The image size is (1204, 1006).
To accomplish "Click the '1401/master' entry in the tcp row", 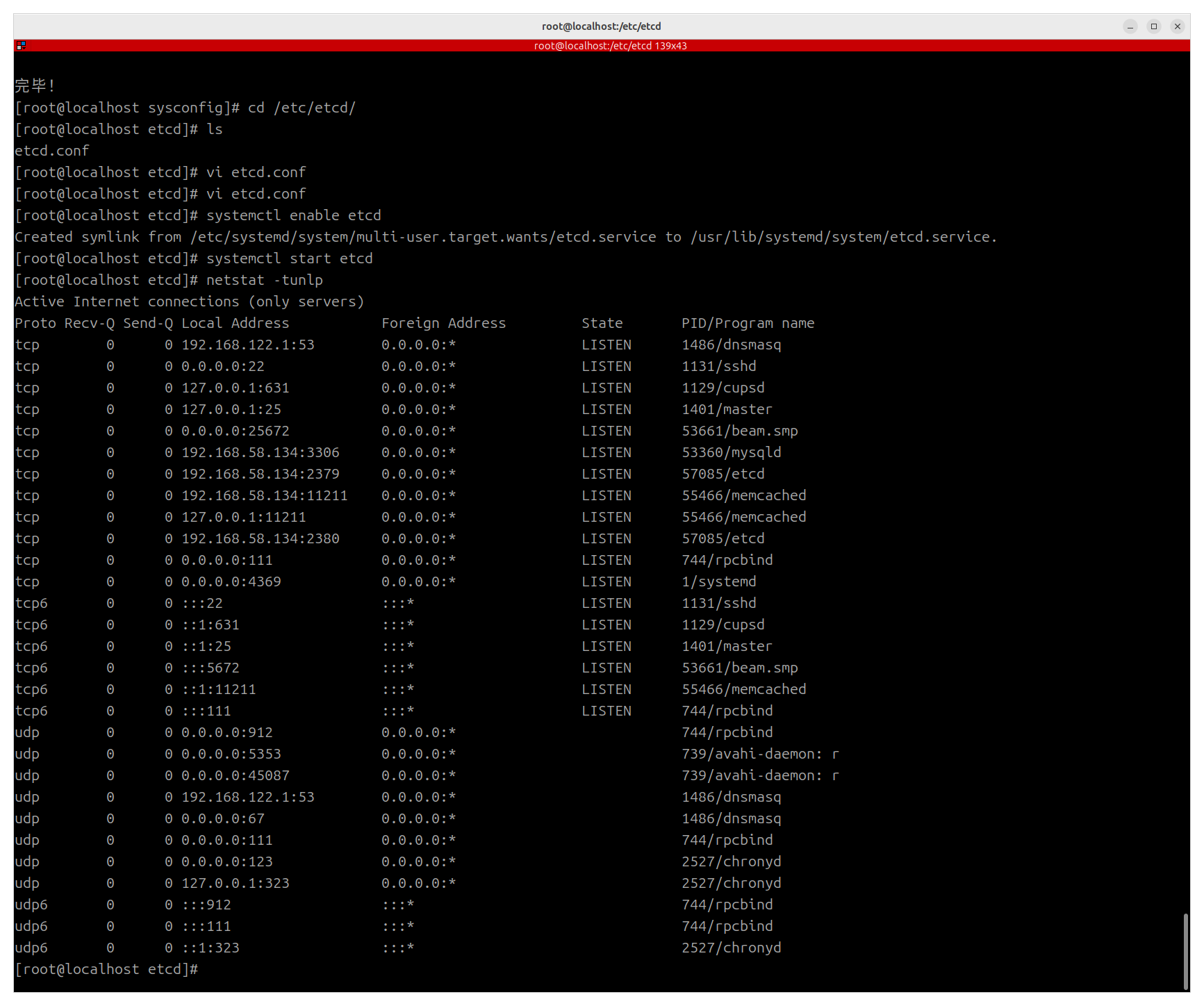I will pyautogui.click(x=727, y=409).
